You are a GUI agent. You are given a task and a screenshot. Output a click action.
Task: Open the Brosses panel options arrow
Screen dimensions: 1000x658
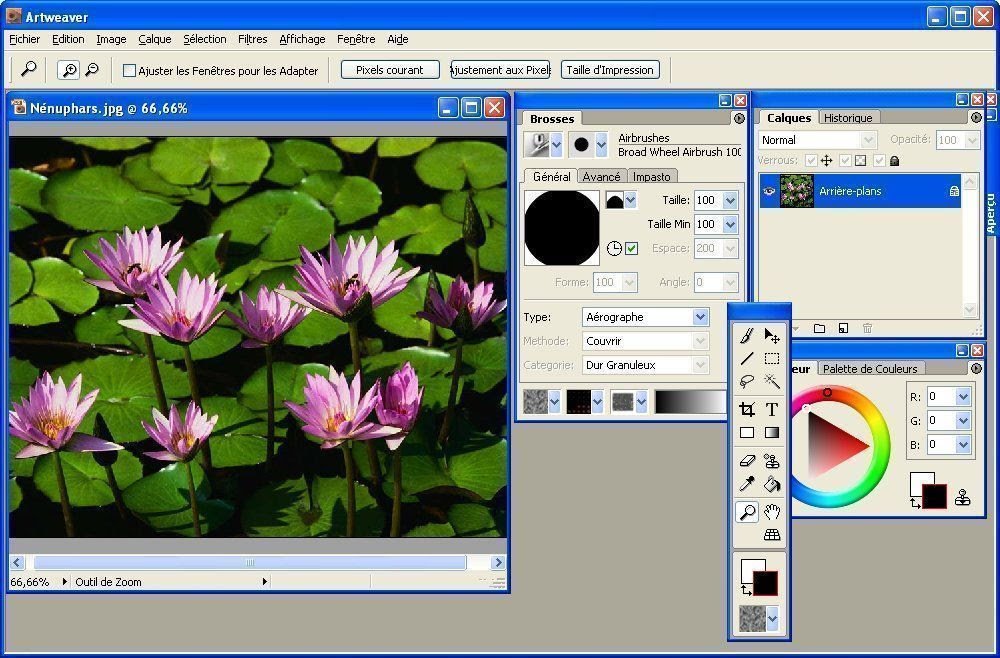739,118
